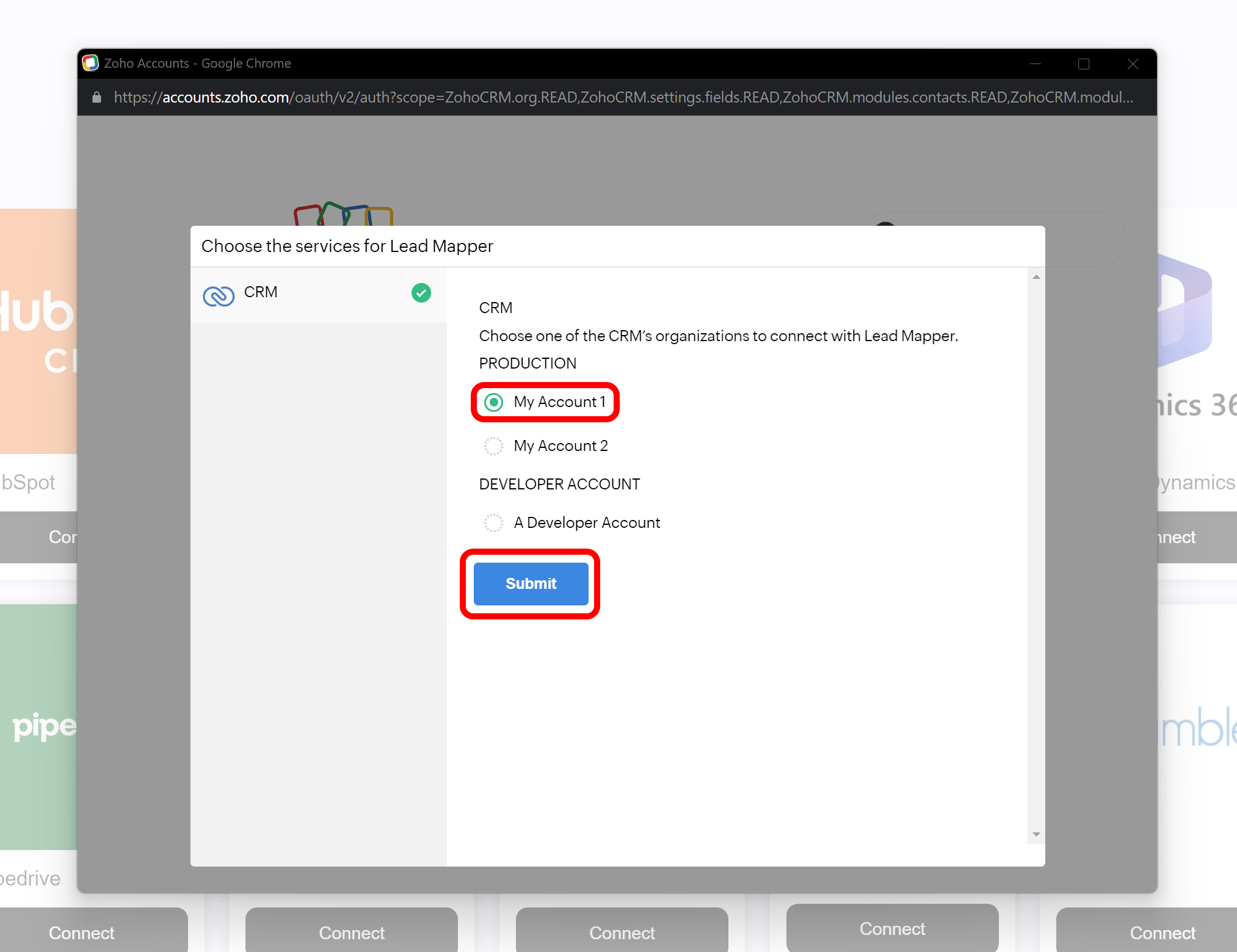1237x952 pixels.
Task: Click the scrollbar down arrow in the dialog
Action: (1036, 834)
